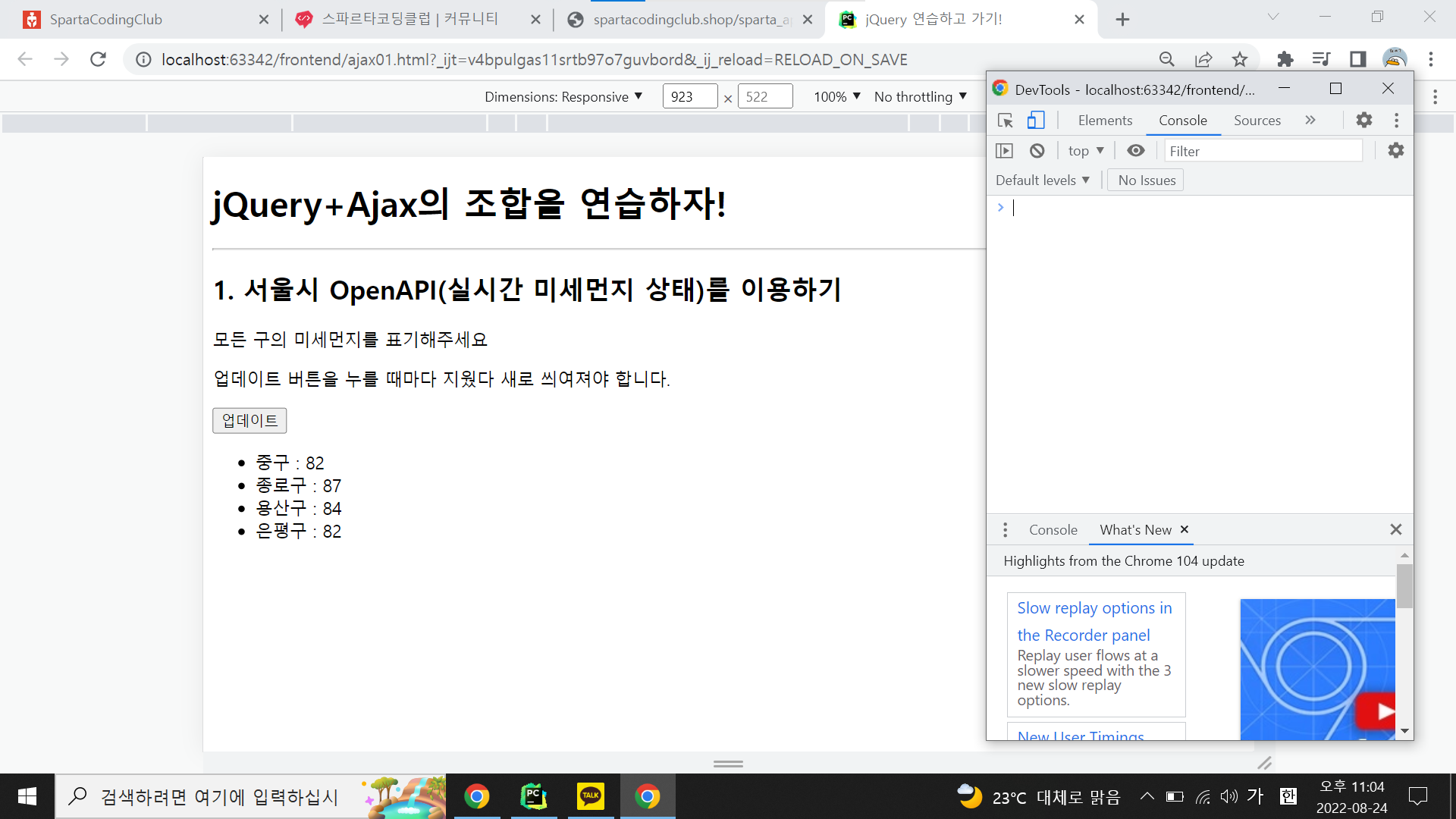Viewport: 1456px width, 819px height.
Task: Open the volume icon in system tray
Action: pyautogui.click(x=1228, y=796)
